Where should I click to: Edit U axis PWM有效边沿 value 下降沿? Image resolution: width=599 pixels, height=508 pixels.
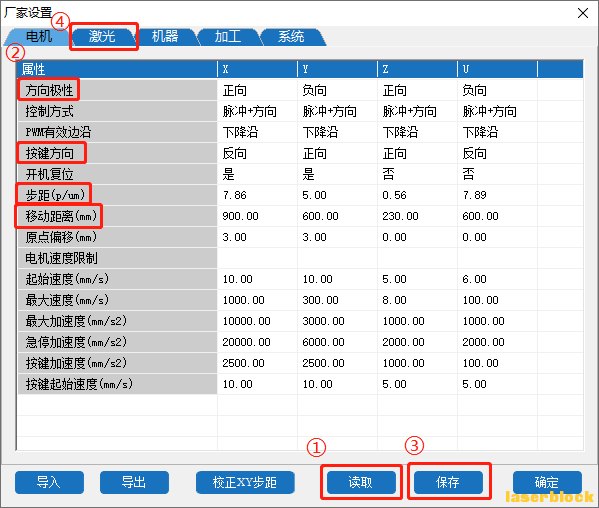pyautogui.click(x=497, y=132)
